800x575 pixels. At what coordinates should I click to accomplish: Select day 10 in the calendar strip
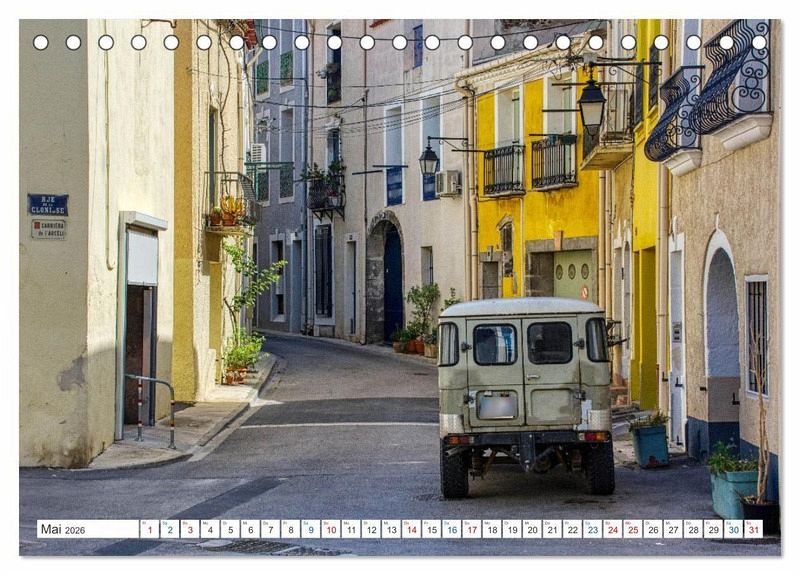pyautogui.click(x=330, y=529)
